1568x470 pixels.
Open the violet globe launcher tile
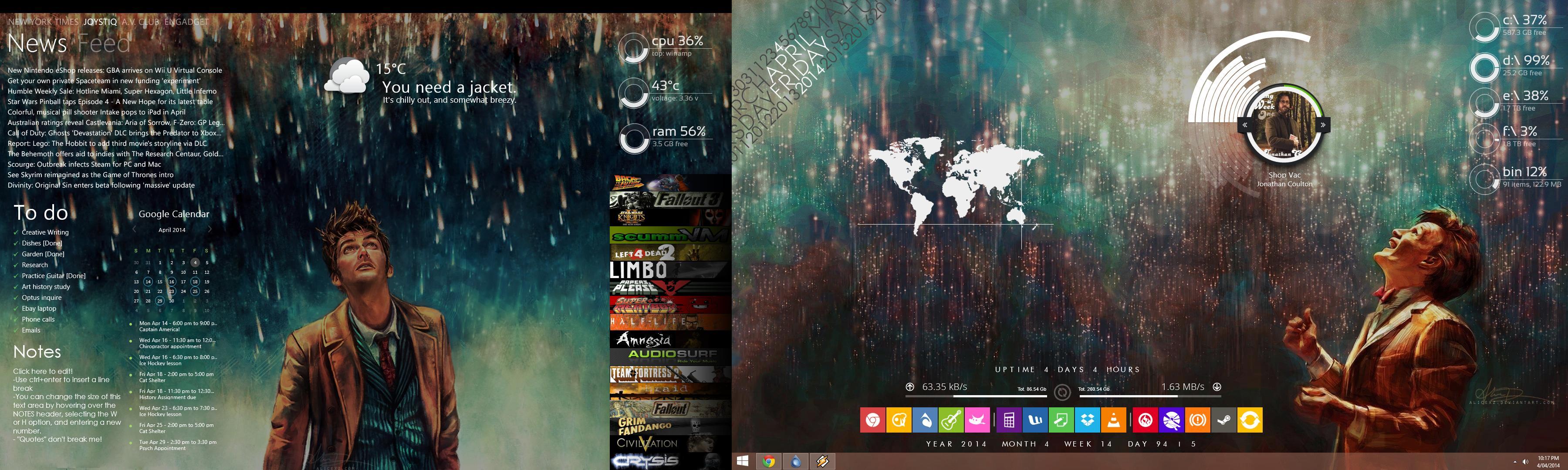coord(1172,420)
